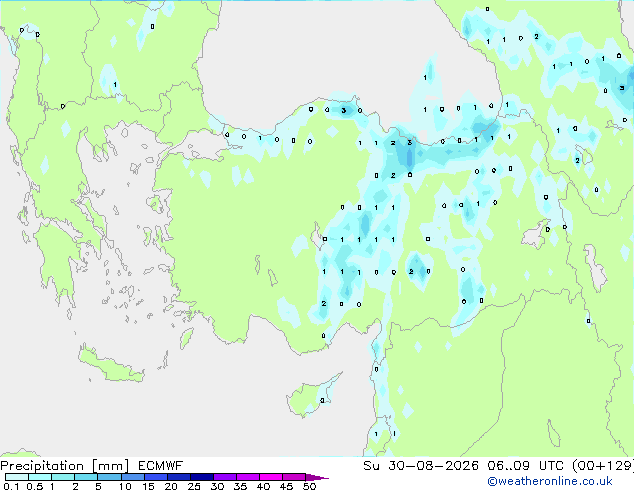Click the island of Crete on the map

pos(110,366)
